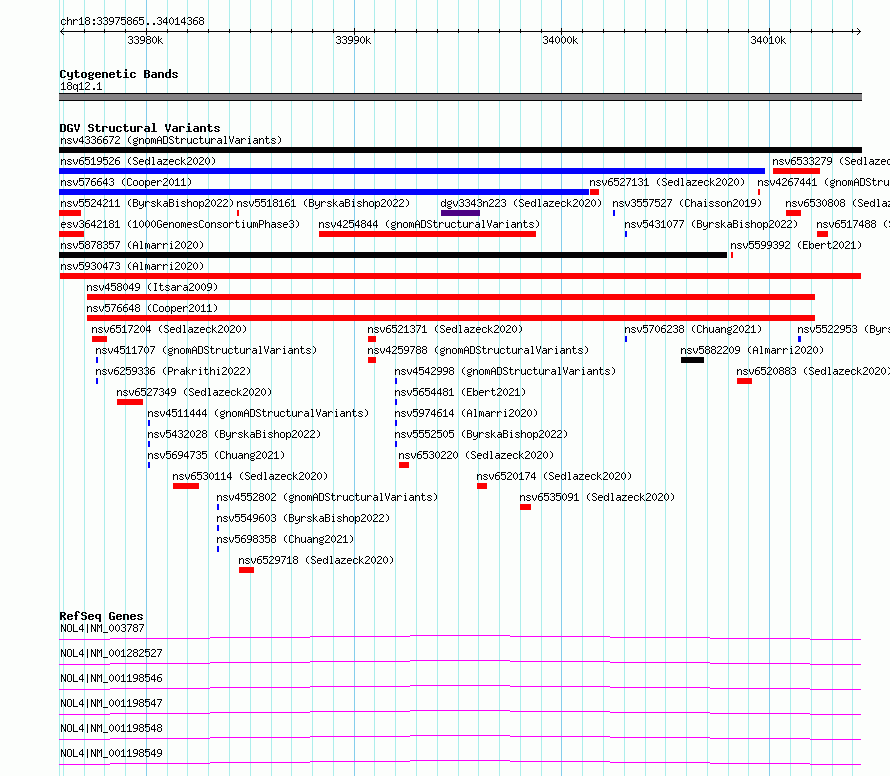
Task: Click the nsv5599392 Ebert2021 label
Action: (x=796, y=245)
